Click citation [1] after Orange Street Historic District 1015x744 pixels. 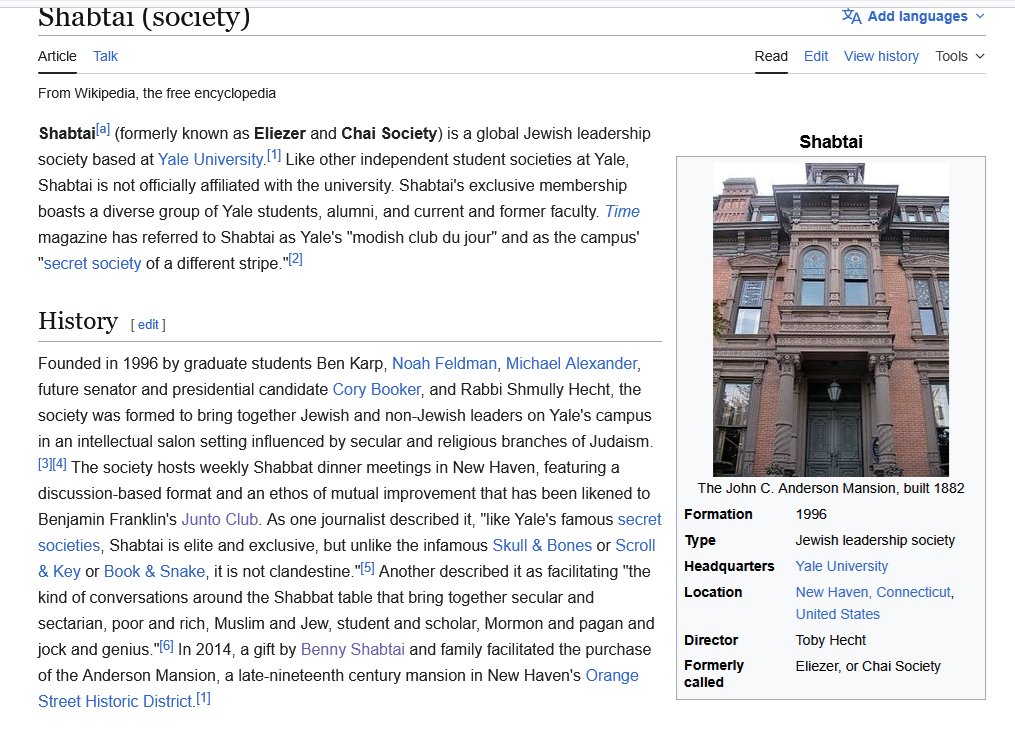pyautogui.click(x=203, y=697)
